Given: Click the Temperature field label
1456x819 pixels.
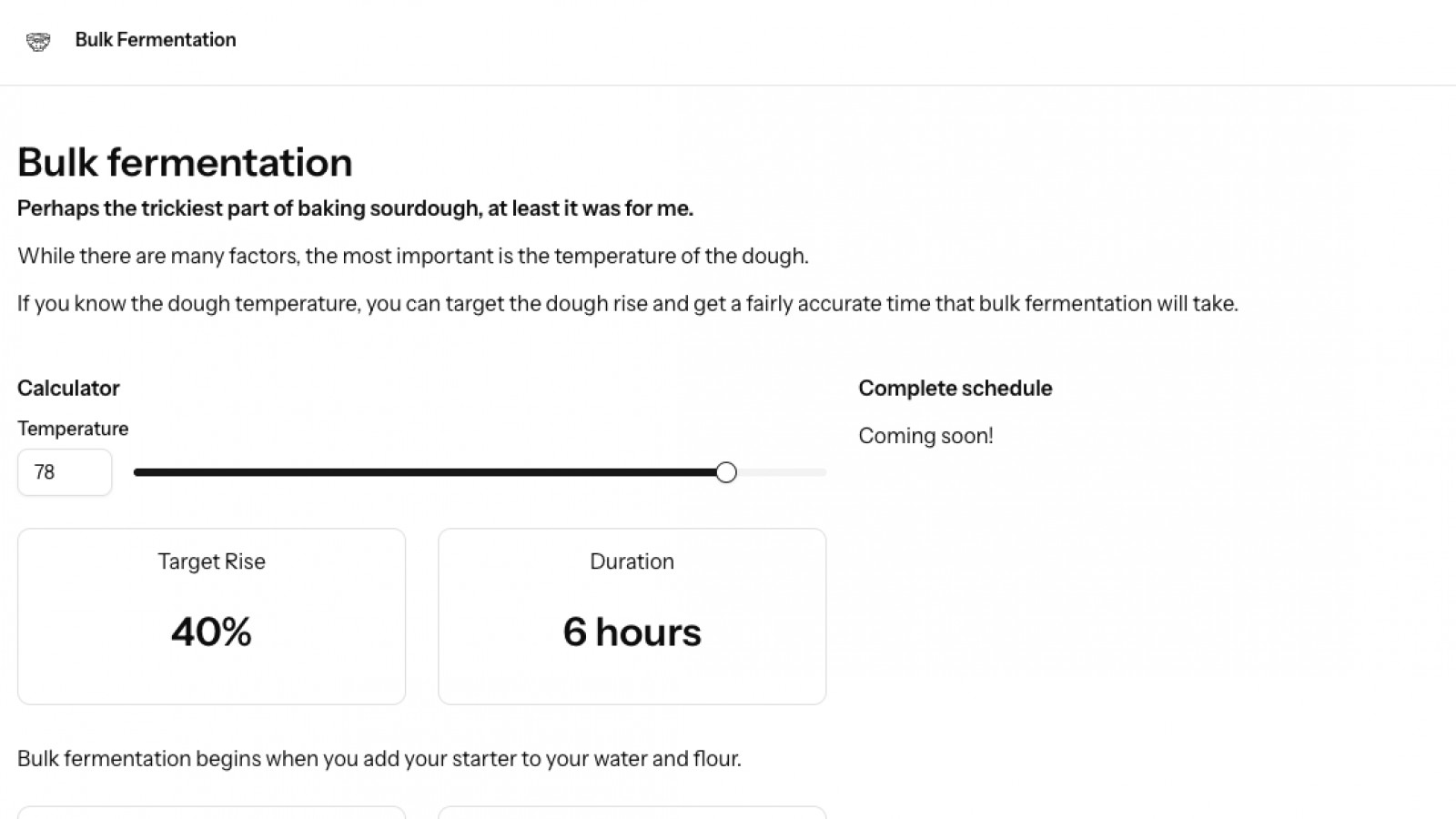Looking at the screenshot, I should (73, 429).
